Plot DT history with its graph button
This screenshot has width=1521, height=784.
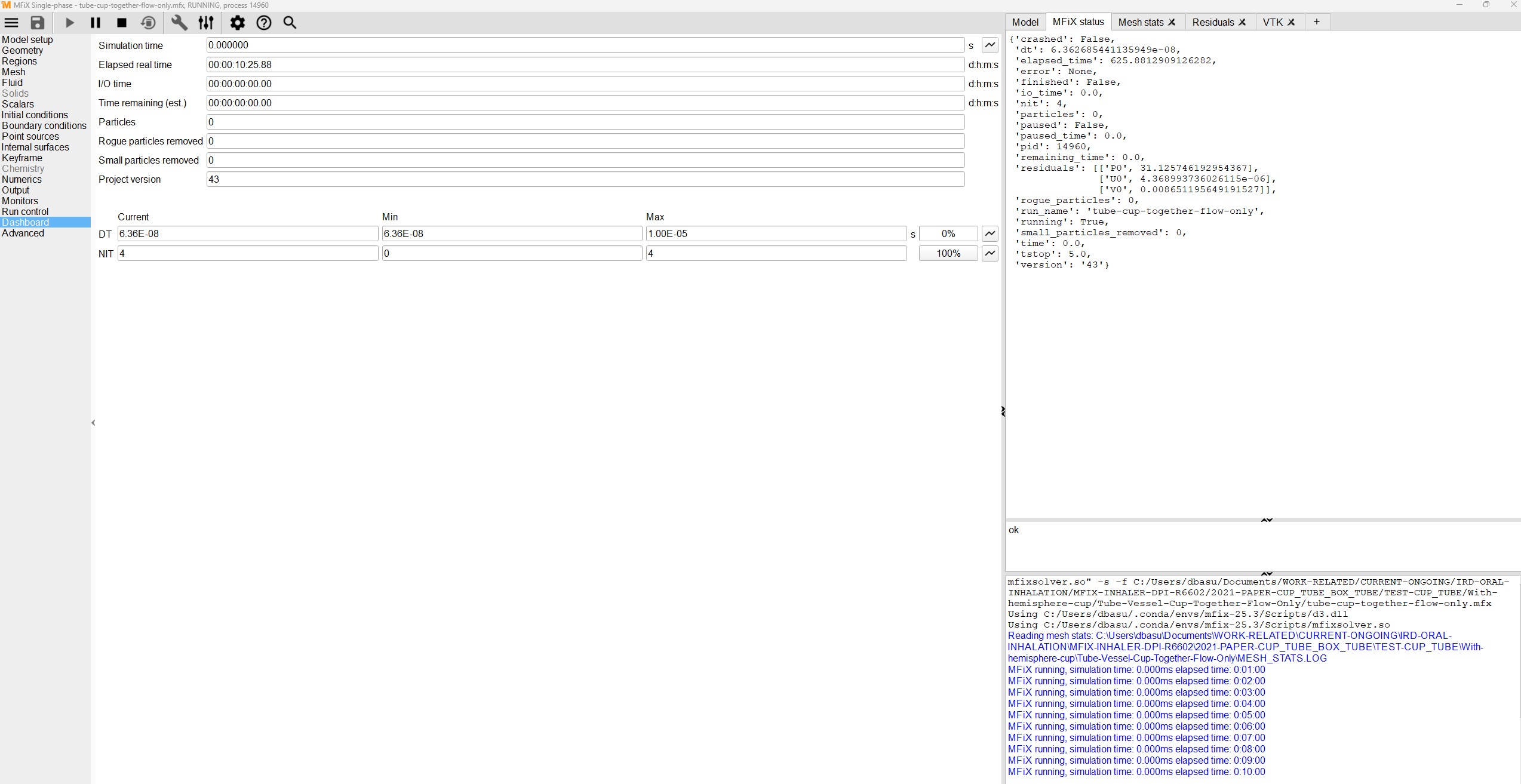(990, 233)
